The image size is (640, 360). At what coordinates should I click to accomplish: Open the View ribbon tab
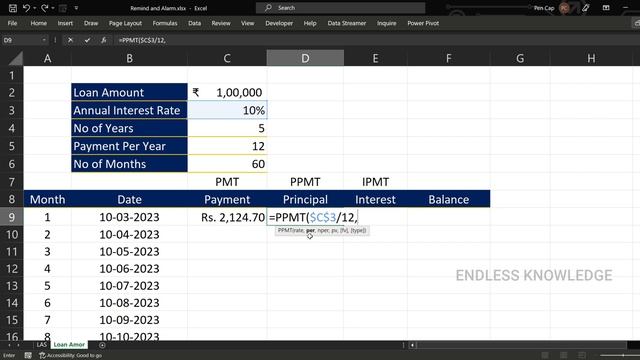(x=247, y=23)
